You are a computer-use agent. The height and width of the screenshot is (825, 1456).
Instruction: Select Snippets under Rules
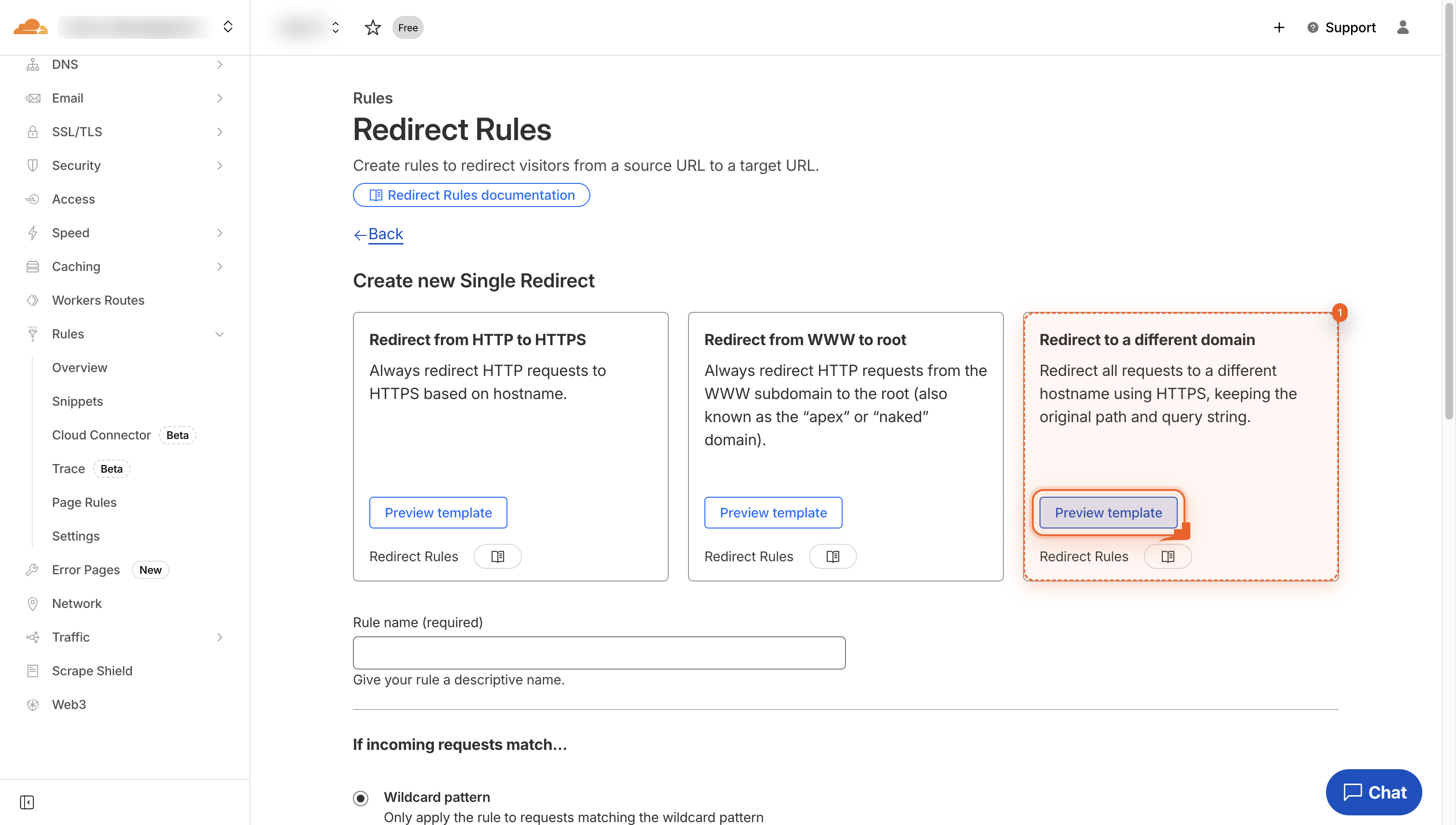[x=77, y=400]
